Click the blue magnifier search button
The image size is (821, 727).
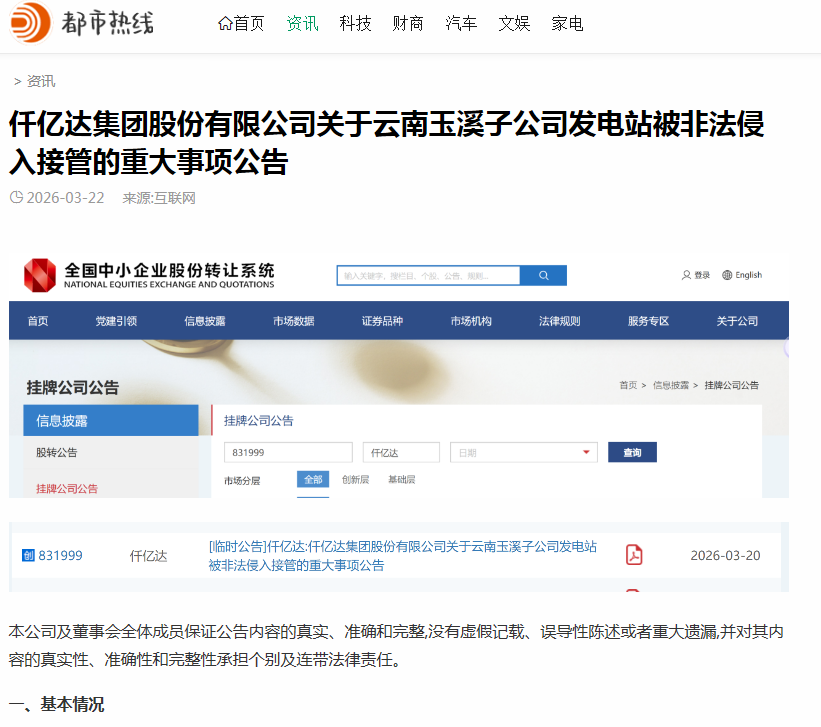click(543, 276)
